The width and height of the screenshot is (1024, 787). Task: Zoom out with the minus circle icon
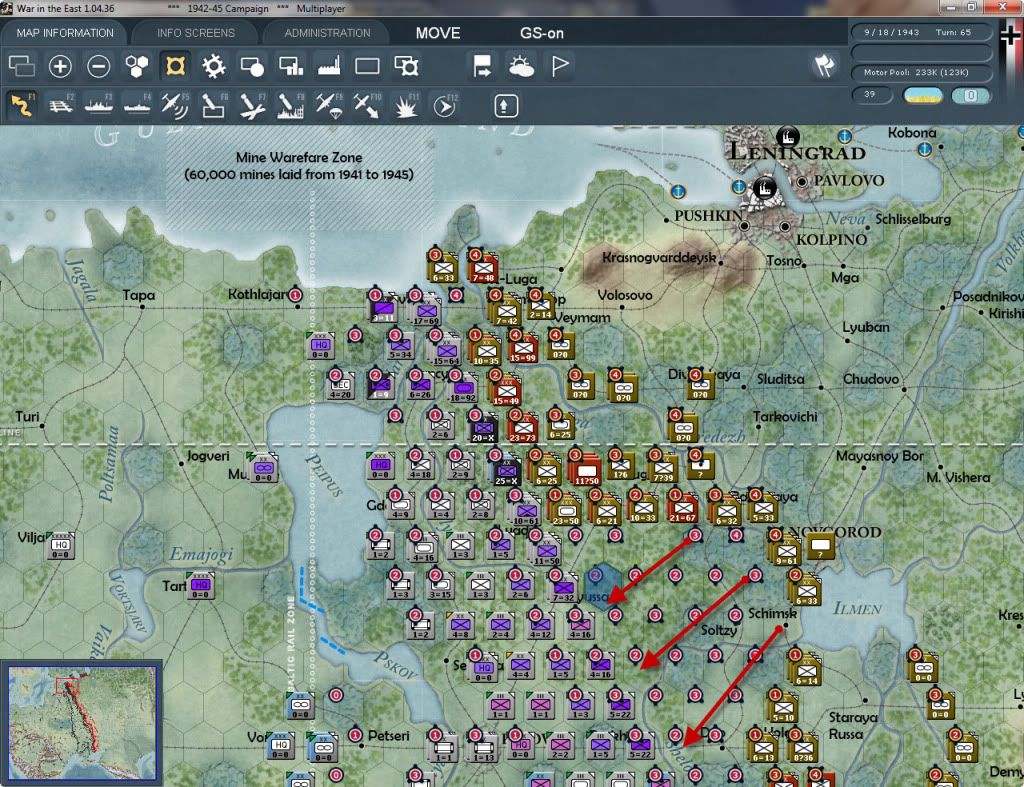coord(99,66)
